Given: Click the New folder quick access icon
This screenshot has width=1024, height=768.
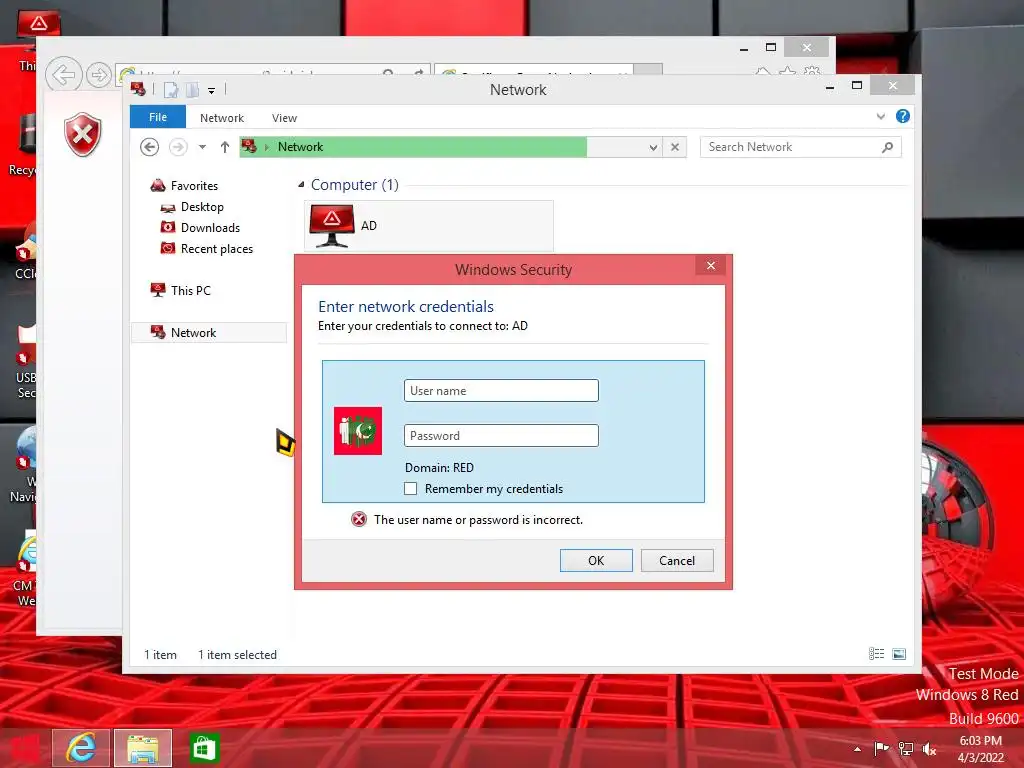Looking at the screenshot, I should click(x=193, y=90).
